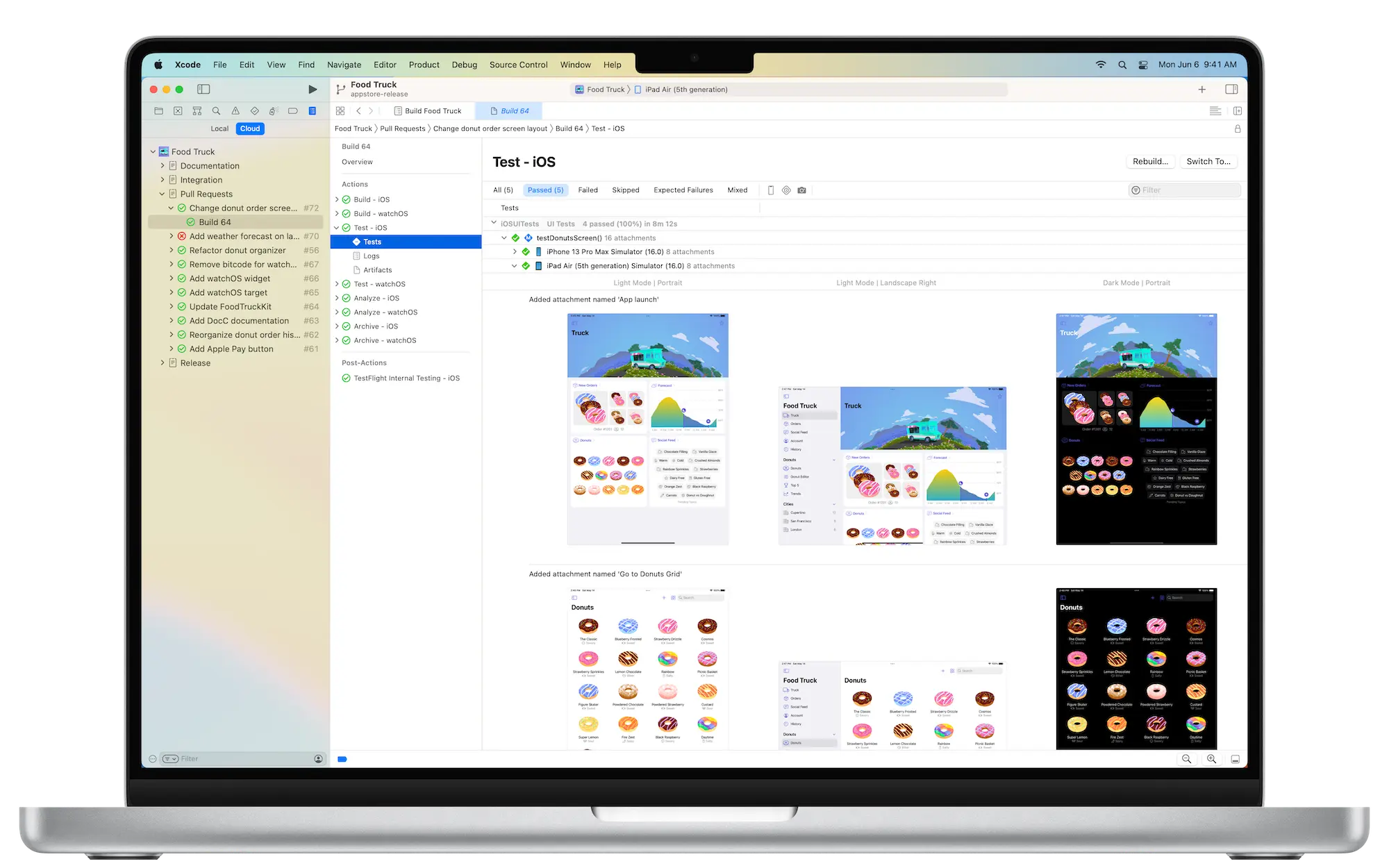Open the Product menu
Screen dimensions: 1389x868
[x=424, y=65]
